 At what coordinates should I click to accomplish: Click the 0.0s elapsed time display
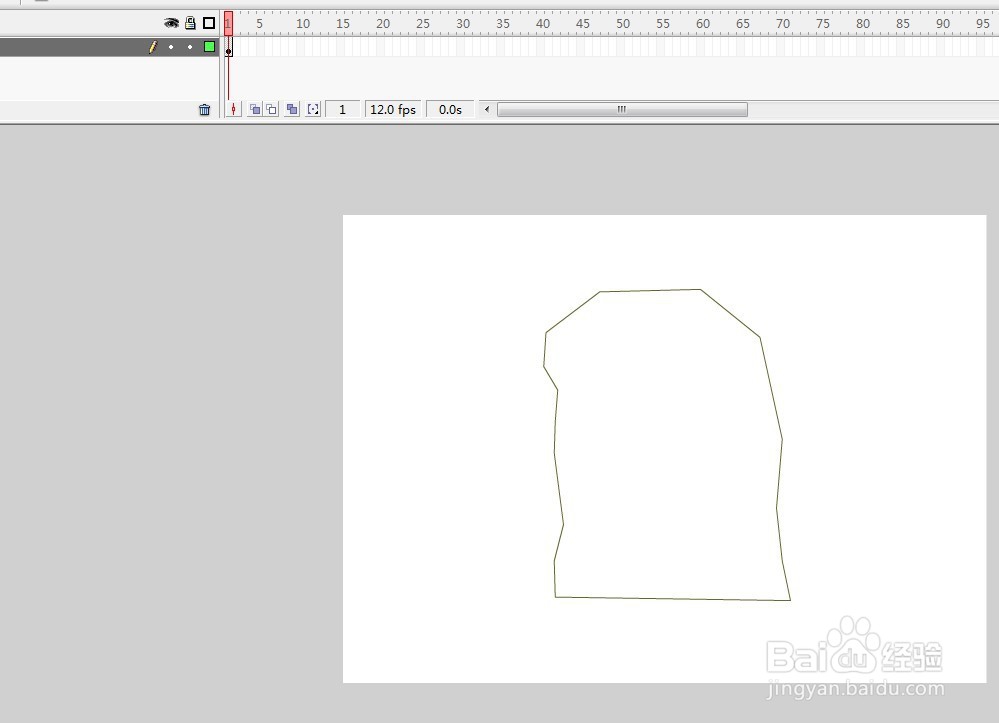[450, 110]
